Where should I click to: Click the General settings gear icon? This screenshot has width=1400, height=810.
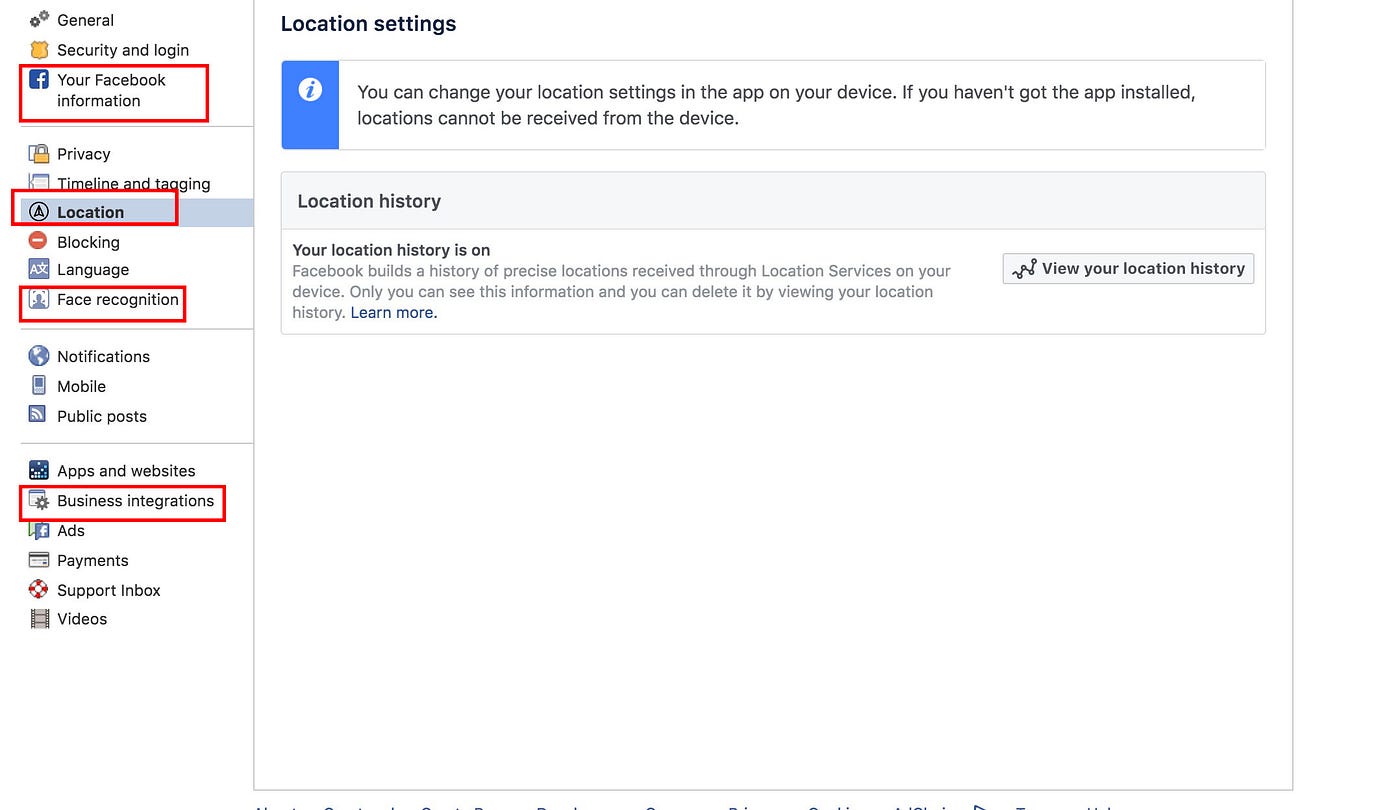[x=37, y=18]
